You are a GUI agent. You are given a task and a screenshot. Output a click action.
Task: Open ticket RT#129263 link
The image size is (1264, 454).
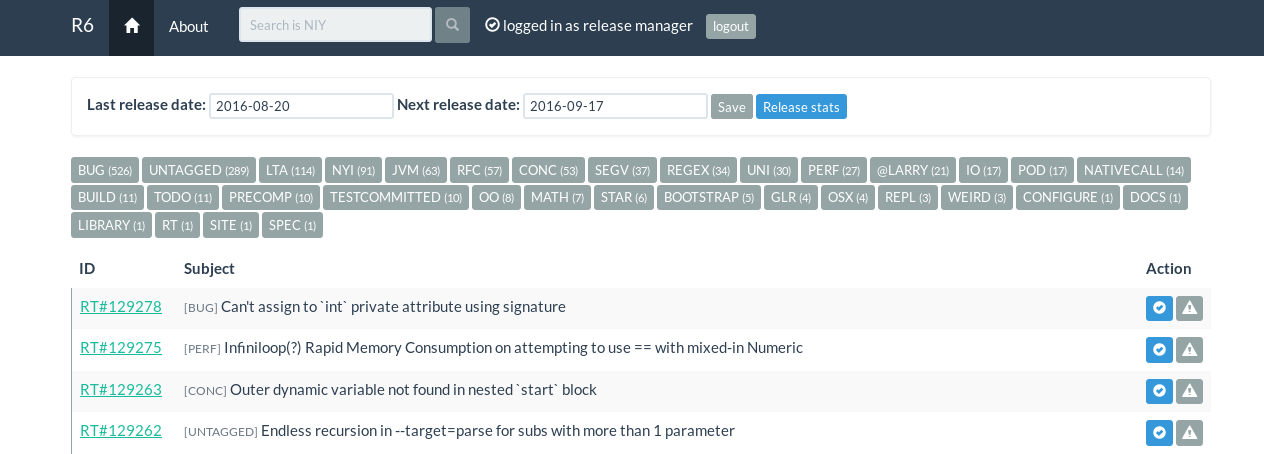click(x=121, y=389)
